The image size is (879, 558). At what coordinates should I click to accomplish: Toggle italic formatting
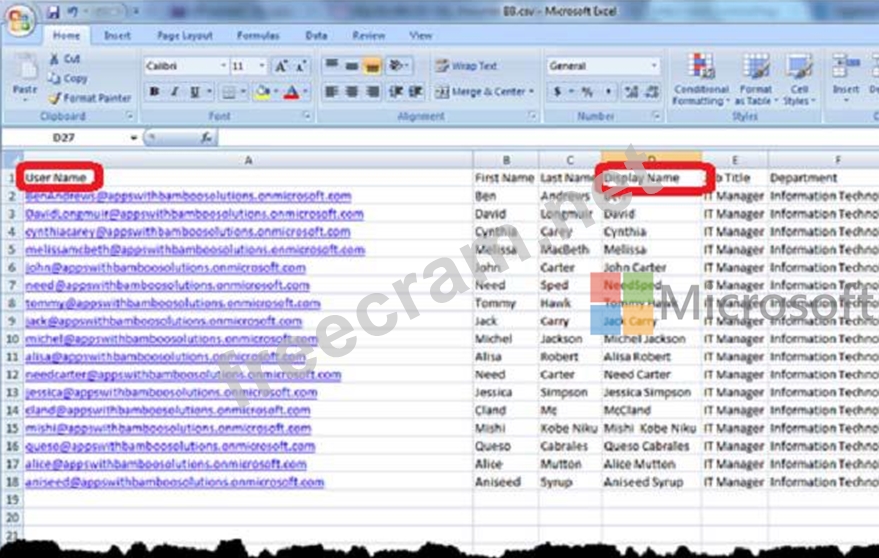[x=174, y=91]
